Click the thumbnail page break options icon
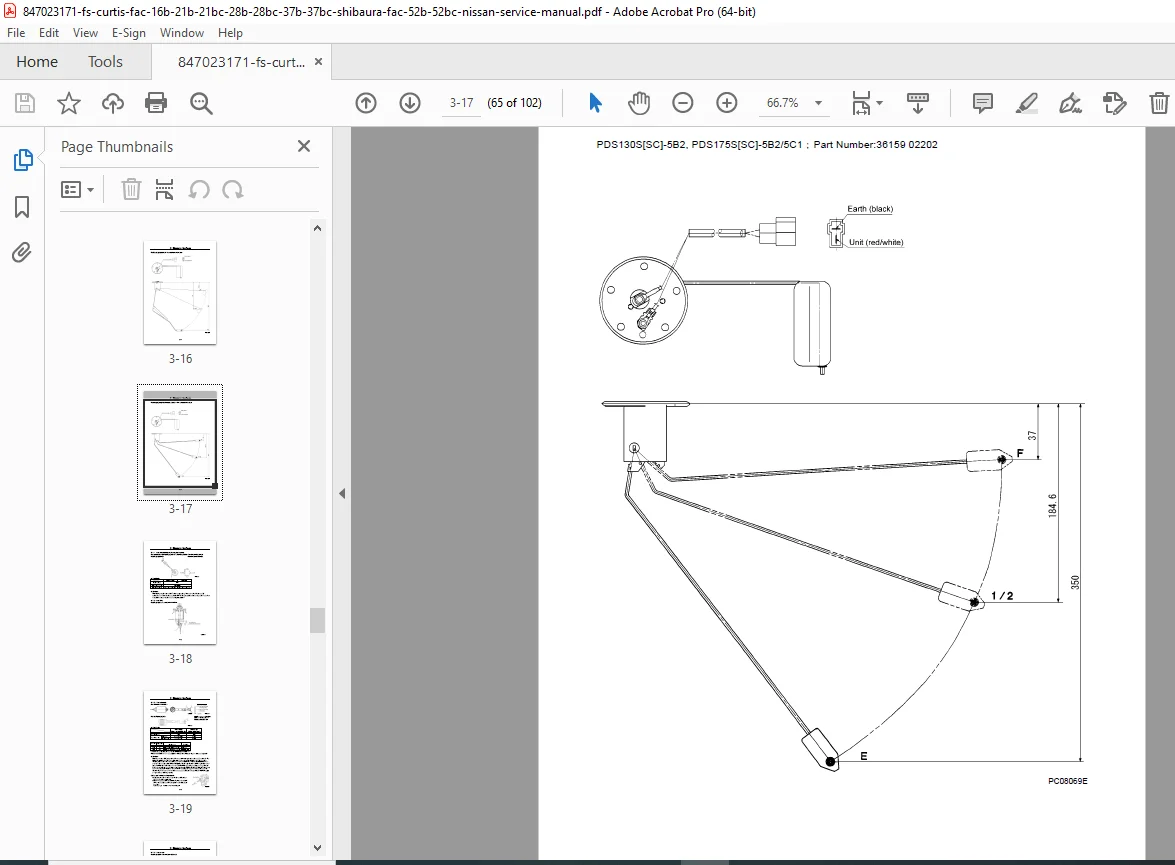The width and height of the screenshot is (1175, 865). 164,190
